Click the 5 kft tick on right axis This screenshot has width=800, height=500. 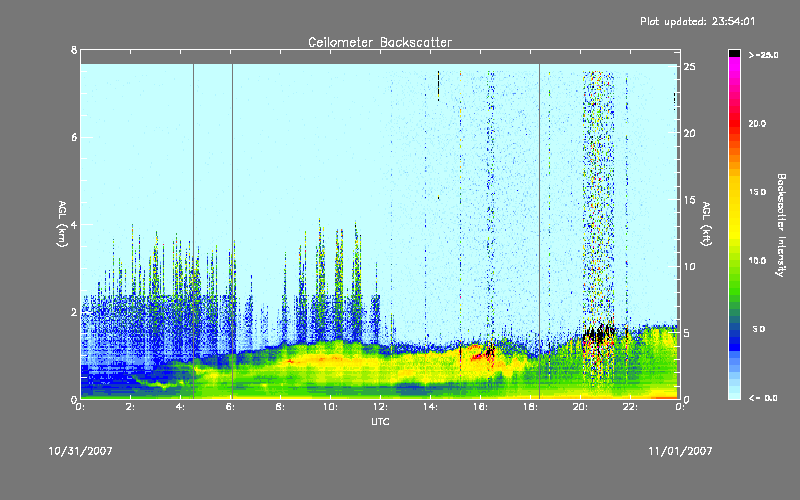(687, 333)
